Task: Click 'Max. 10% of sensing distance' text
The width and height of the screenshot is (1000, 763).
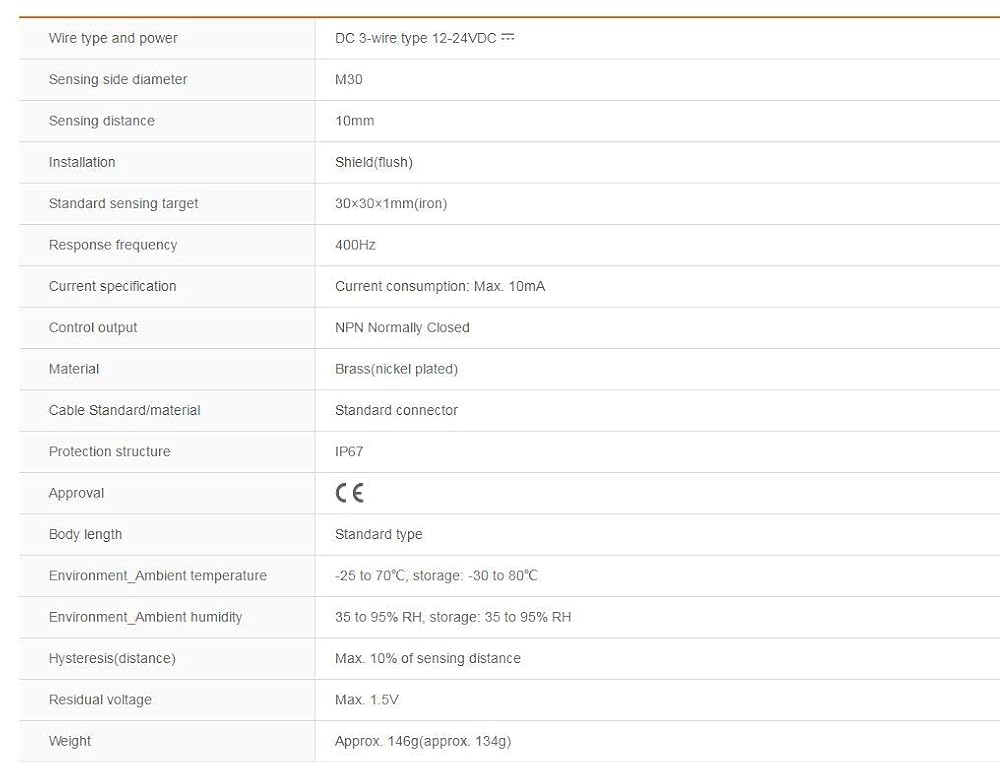Action: click(x=428, y=658)
